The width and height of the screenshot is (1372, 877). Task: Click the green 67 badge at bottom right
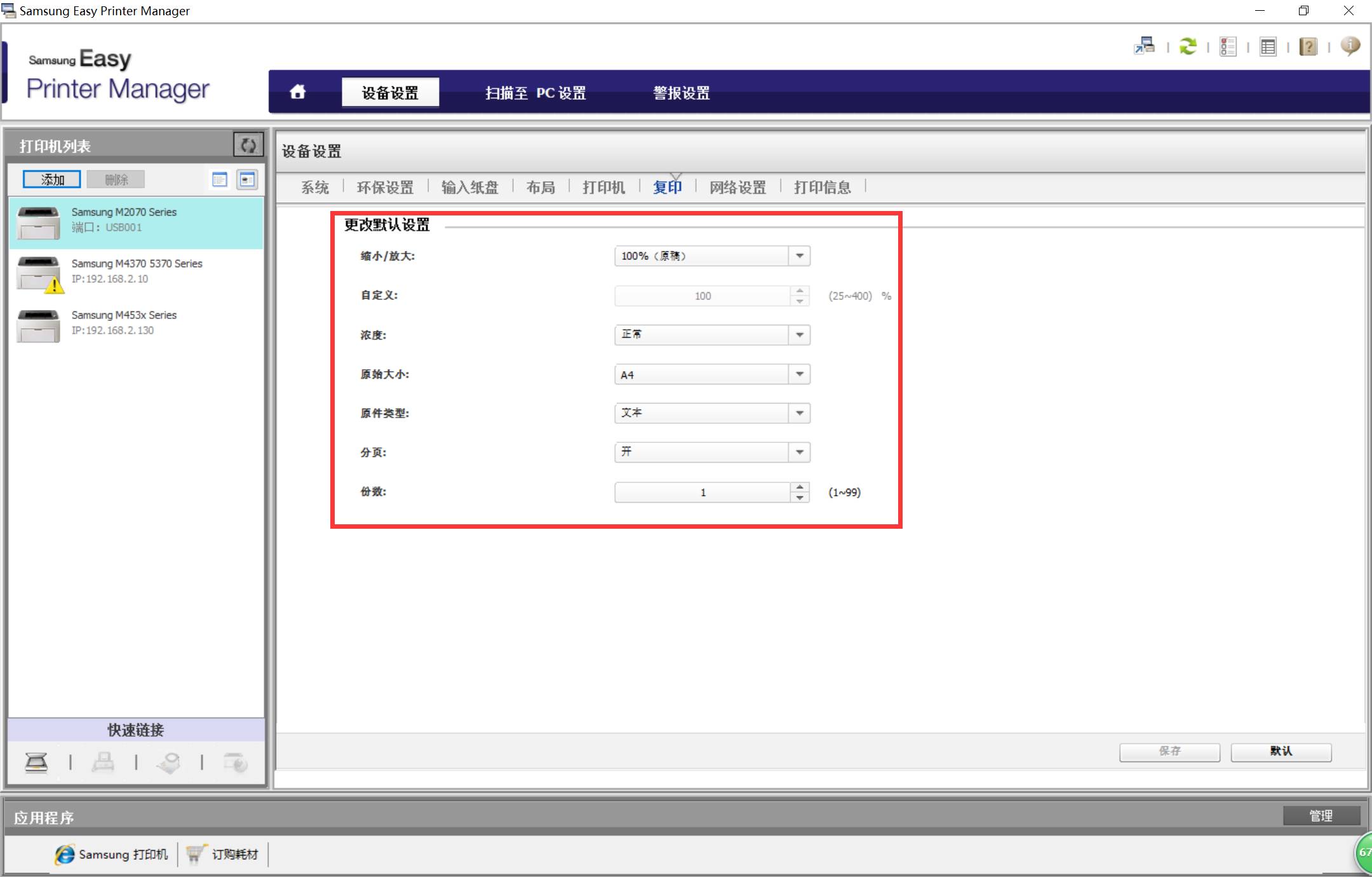1363,853
